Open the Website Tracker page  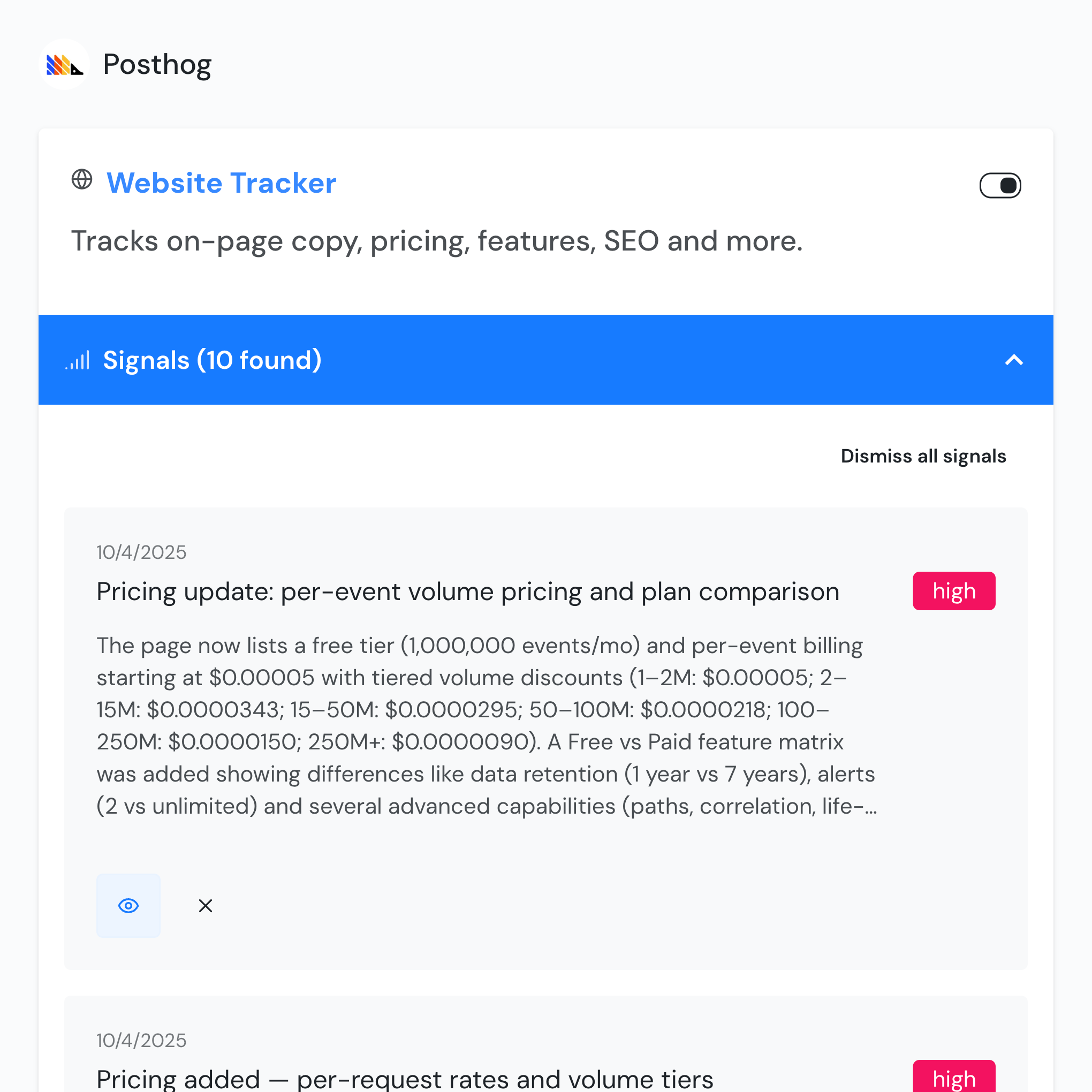click(221, 183)
